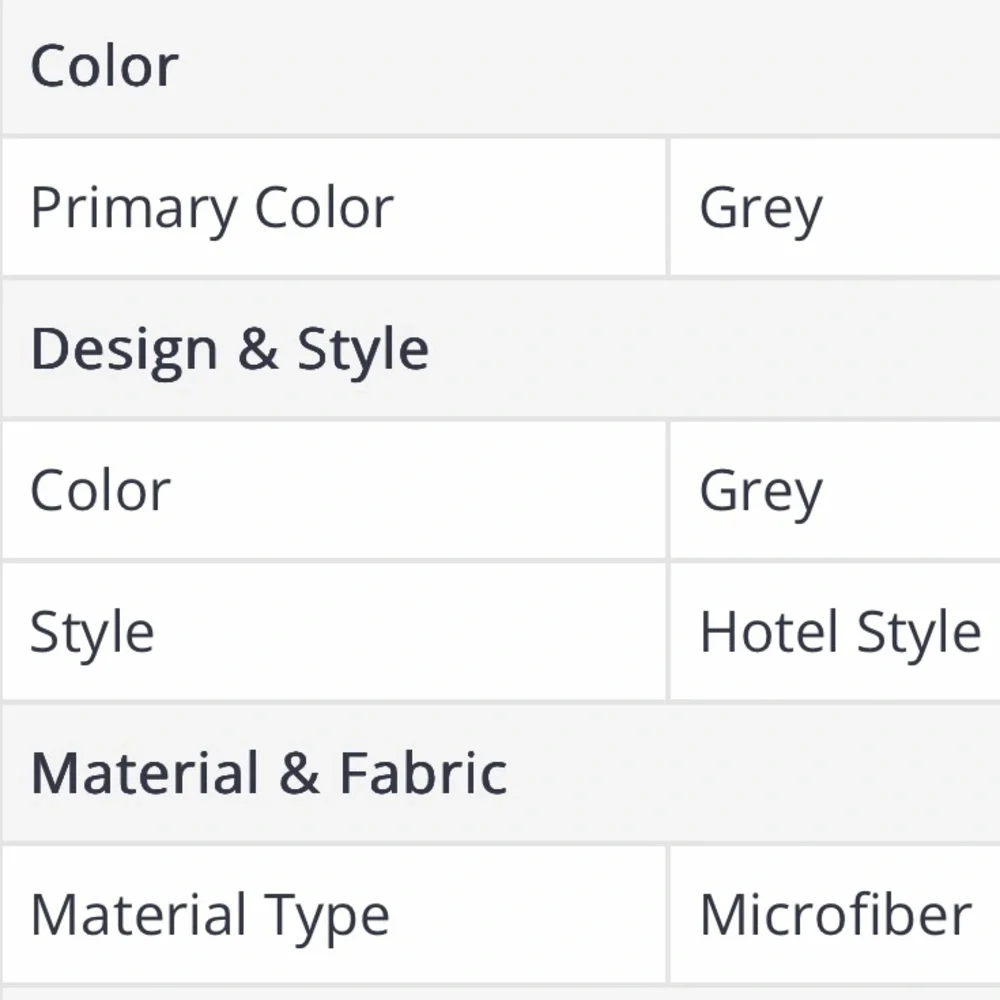This screenshot has width=1000, height=1000.
Task: Click column divider between Color and Grey
Action: pos(668,490)
